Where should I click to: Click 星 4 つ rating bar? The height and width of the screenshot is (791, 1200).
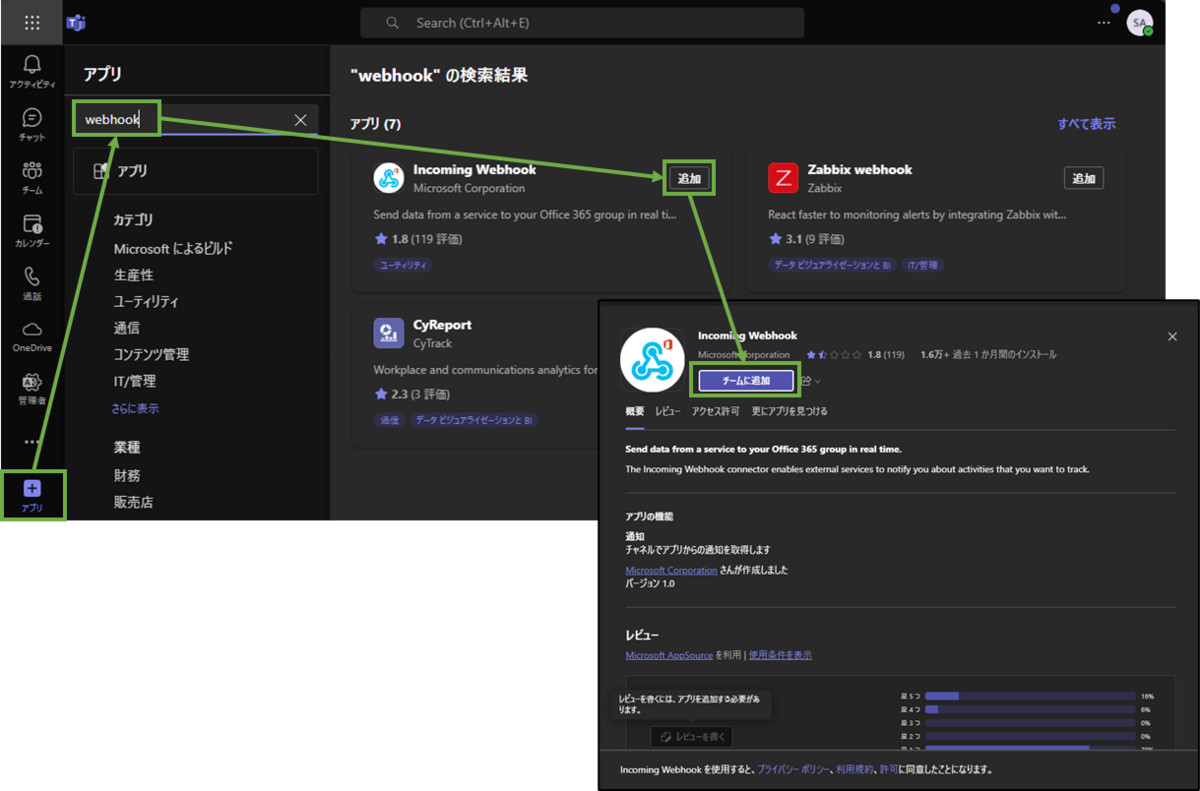coord(1030,709)
